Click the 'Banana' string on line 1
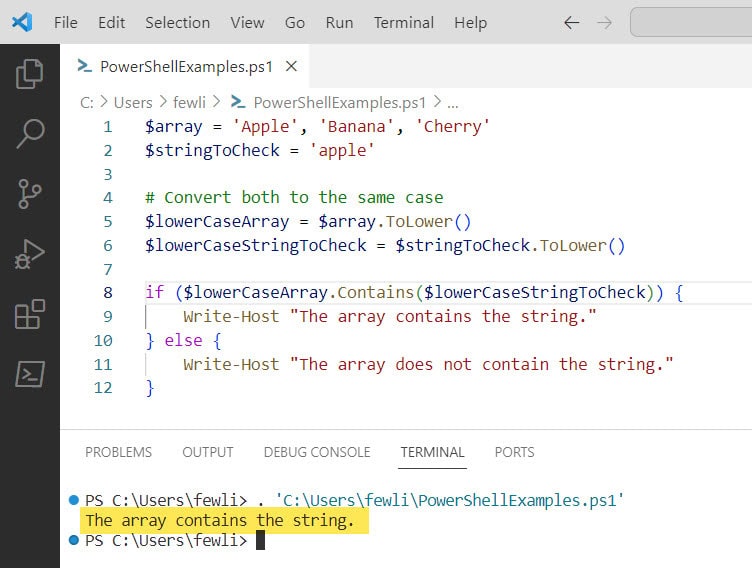752x568 pixels. 356,127
